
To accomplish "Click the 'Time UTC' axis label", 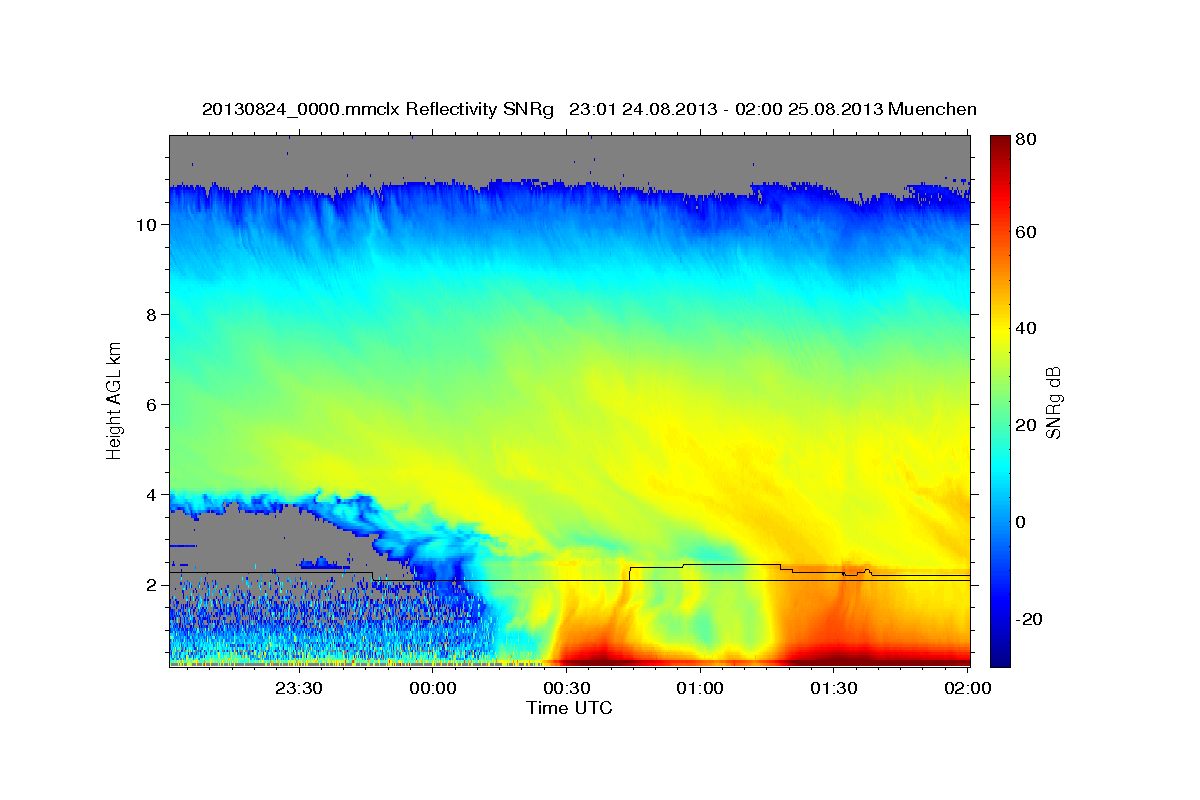I will click(x=569, y=708).
